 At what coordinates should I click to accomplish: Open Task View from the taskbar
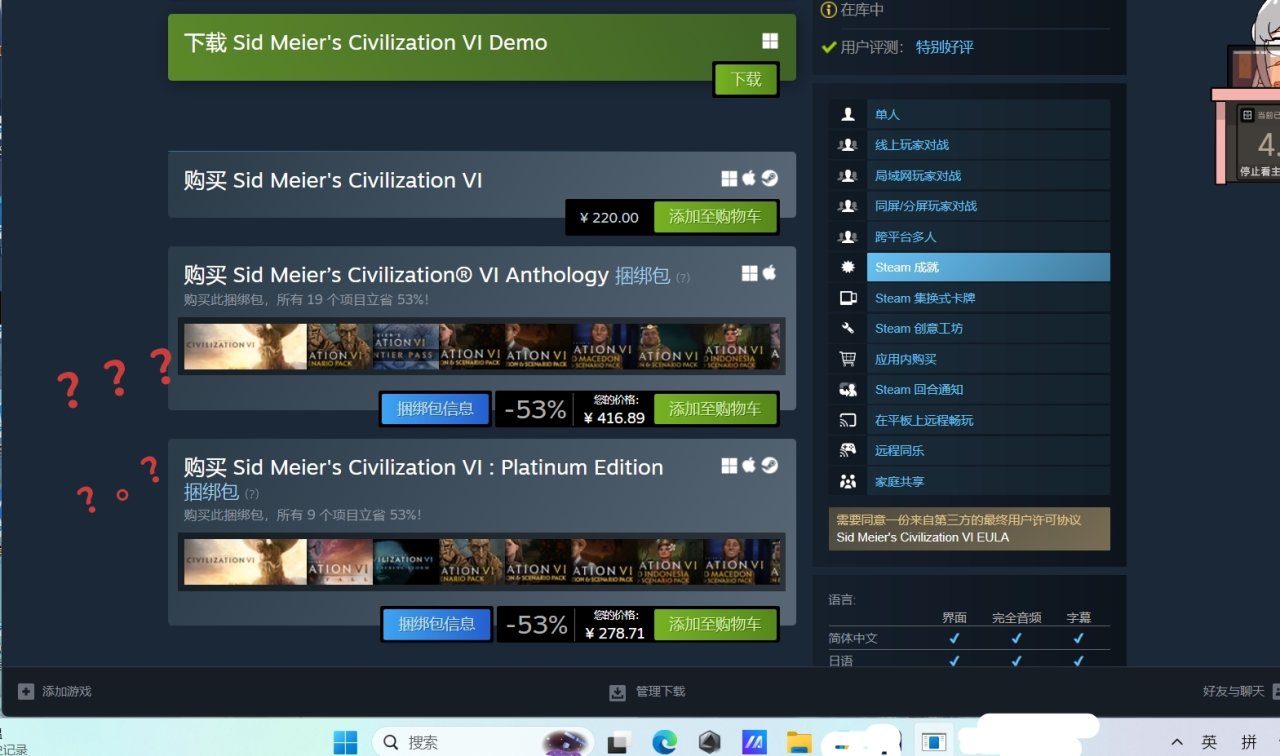click(619, 742)
